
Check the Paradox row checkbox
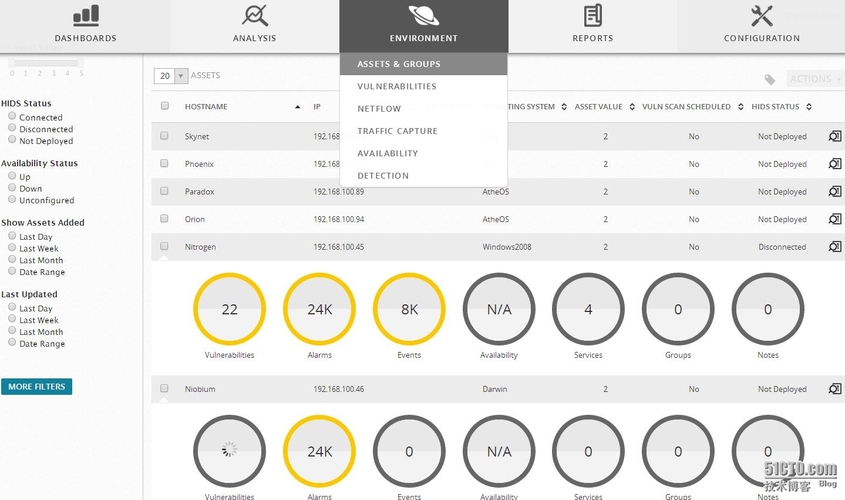164,191
